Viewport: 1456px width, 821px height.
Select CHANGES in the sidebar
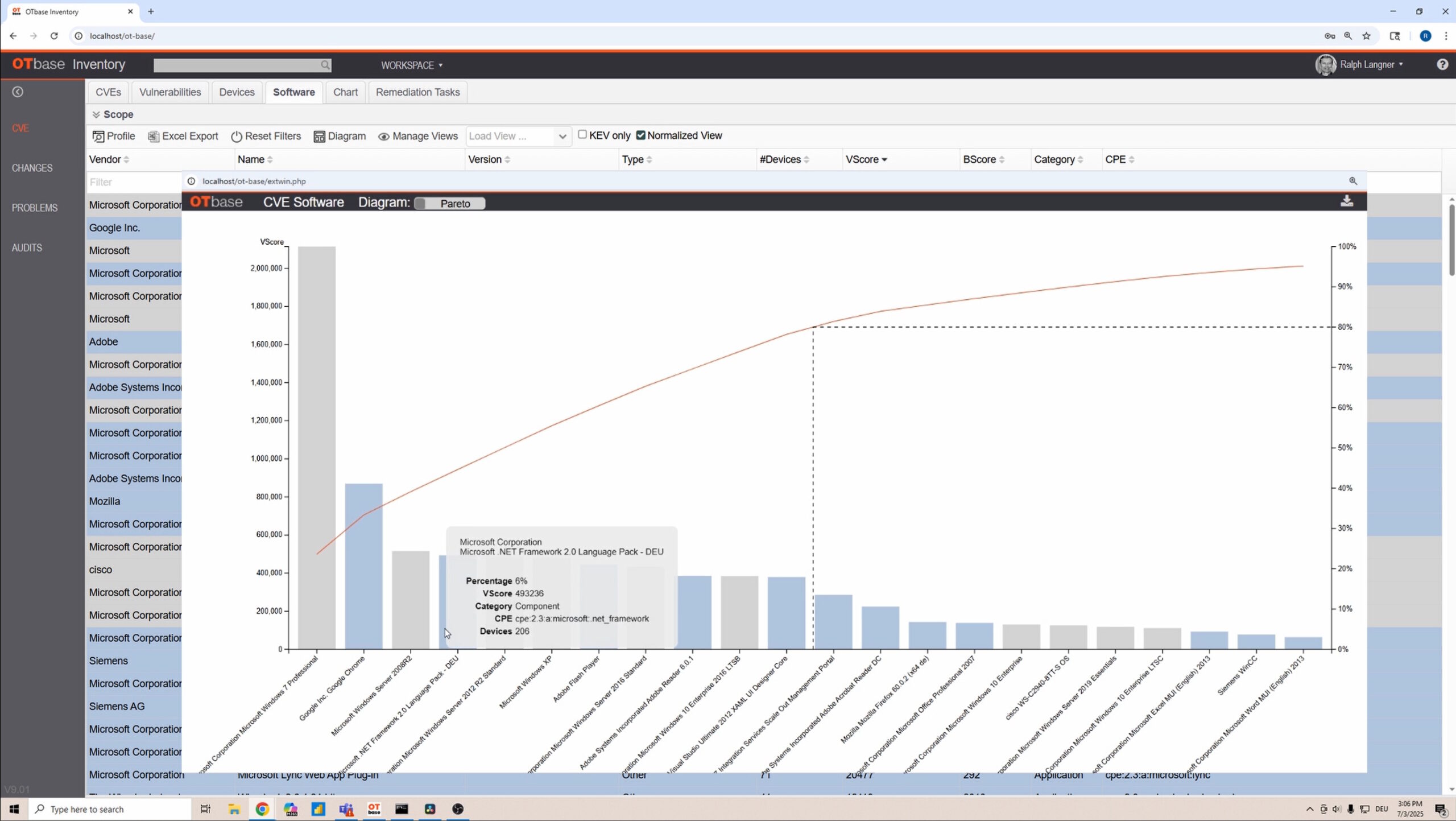pyautogui.click(x=32, y=168)
